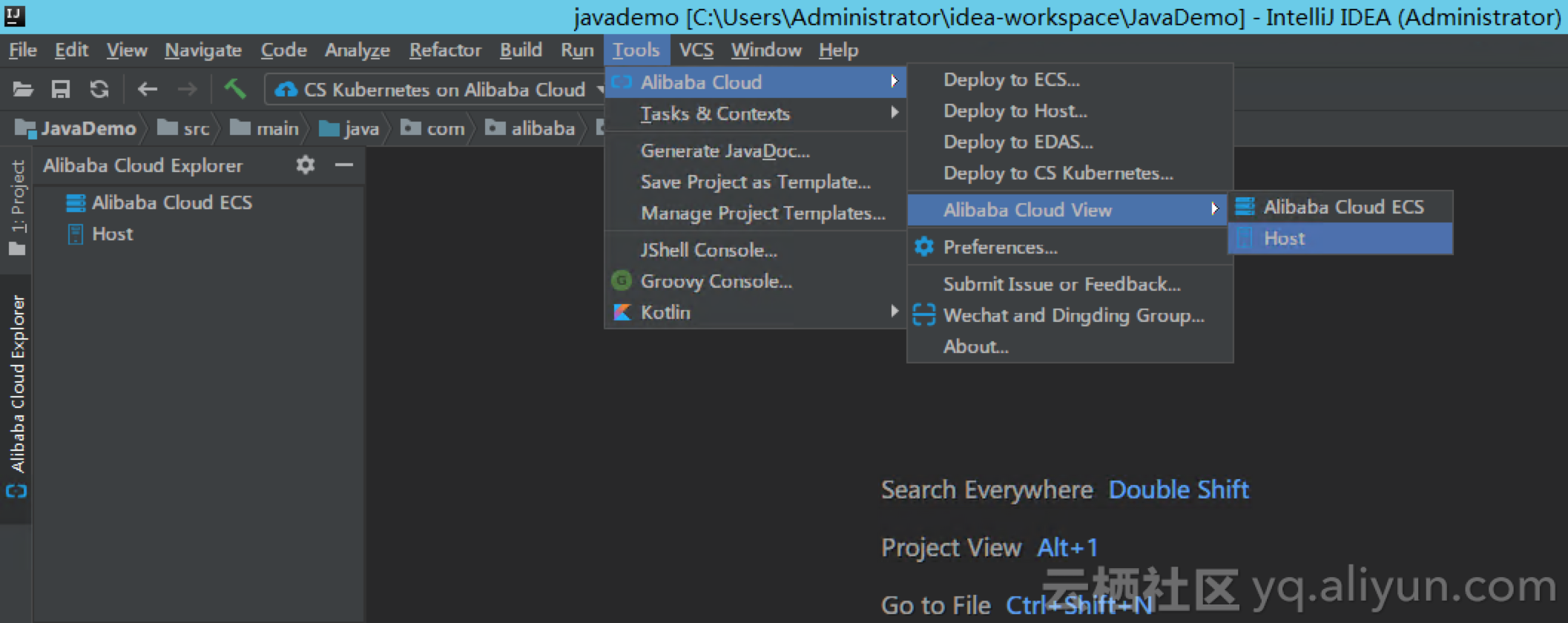Click alibaba breadcrumb folder
Viewport: 1568px width, 623px height.
coord(530,129)
